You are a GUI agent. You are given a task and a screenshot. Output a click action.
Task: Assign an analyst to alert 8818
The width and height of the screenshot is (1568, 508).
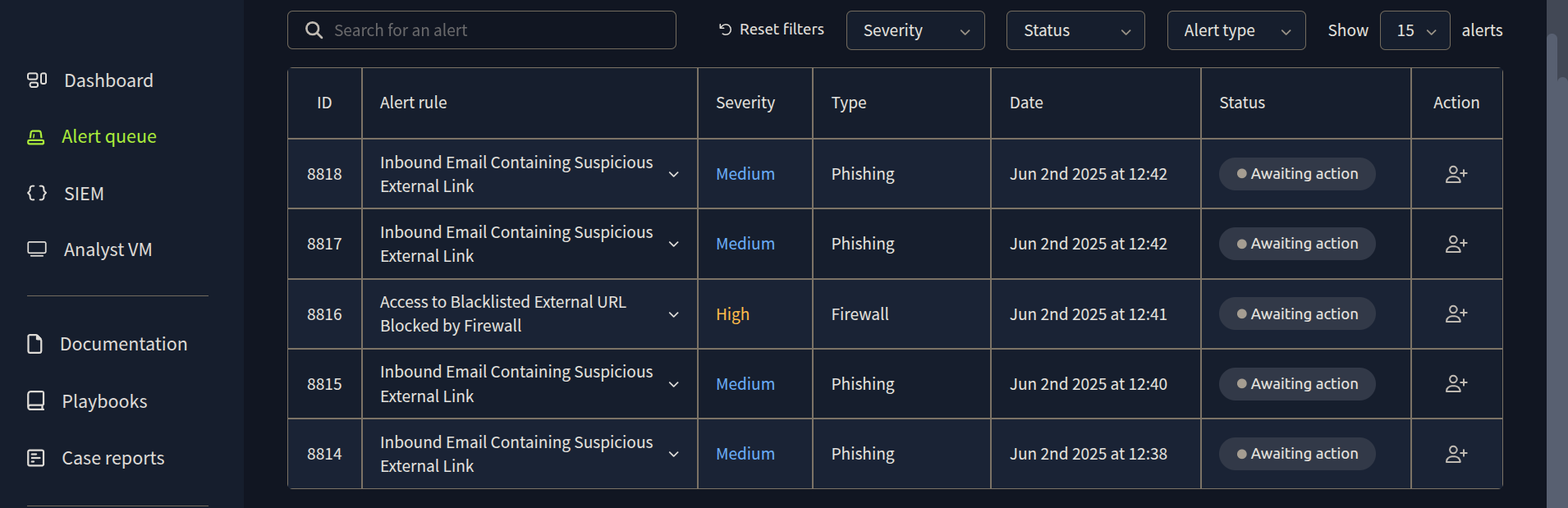1456,173
